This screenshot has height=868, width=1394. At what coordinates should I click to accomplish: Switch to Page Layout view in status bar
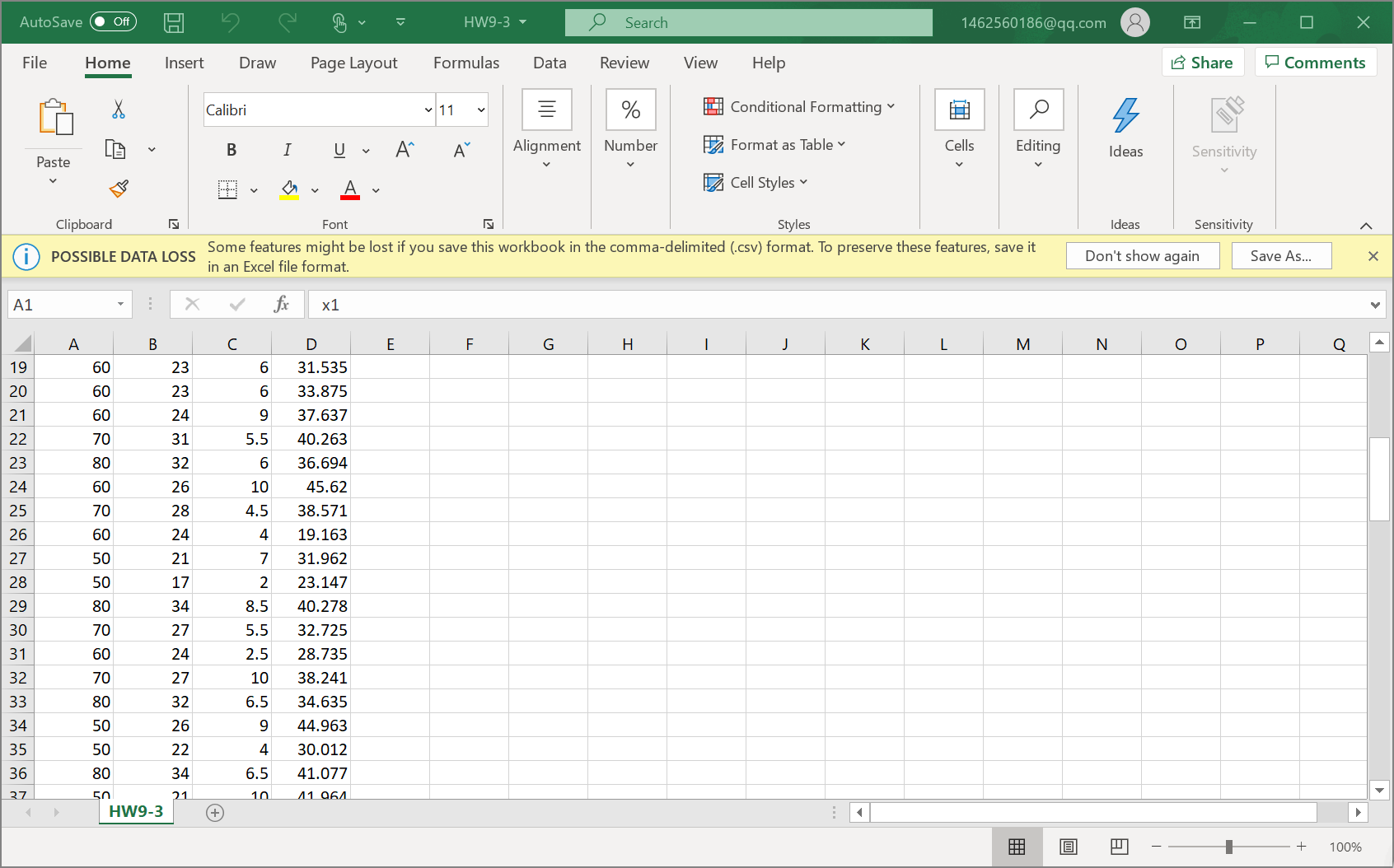click(1068, 847)
